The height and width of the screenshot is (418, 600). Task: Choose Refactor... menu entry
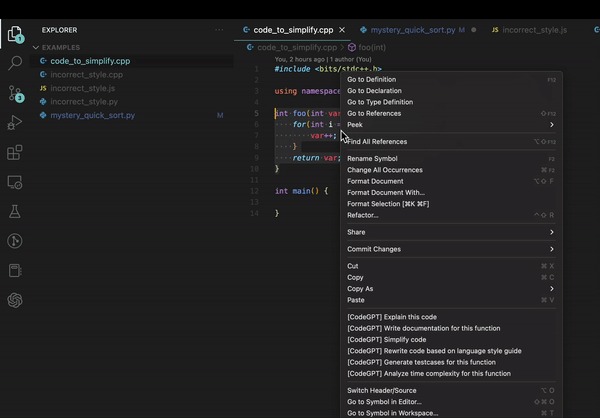coord(451,215)
